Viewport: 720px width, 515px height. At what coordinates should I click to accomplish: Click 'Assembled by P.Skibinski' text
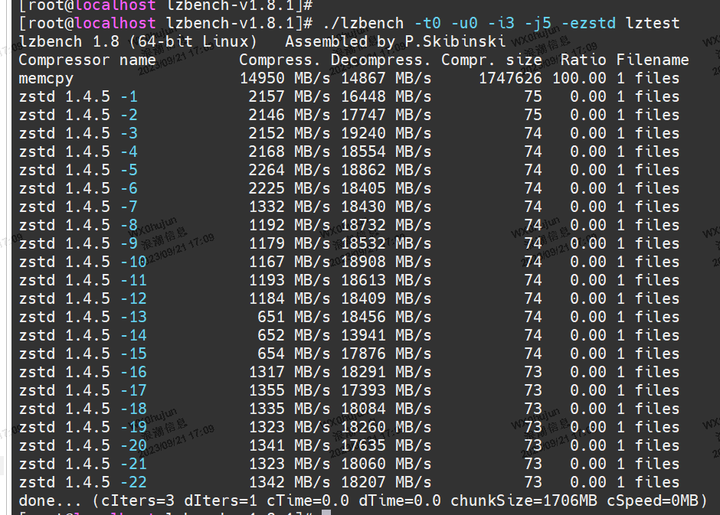pos(395,42)
